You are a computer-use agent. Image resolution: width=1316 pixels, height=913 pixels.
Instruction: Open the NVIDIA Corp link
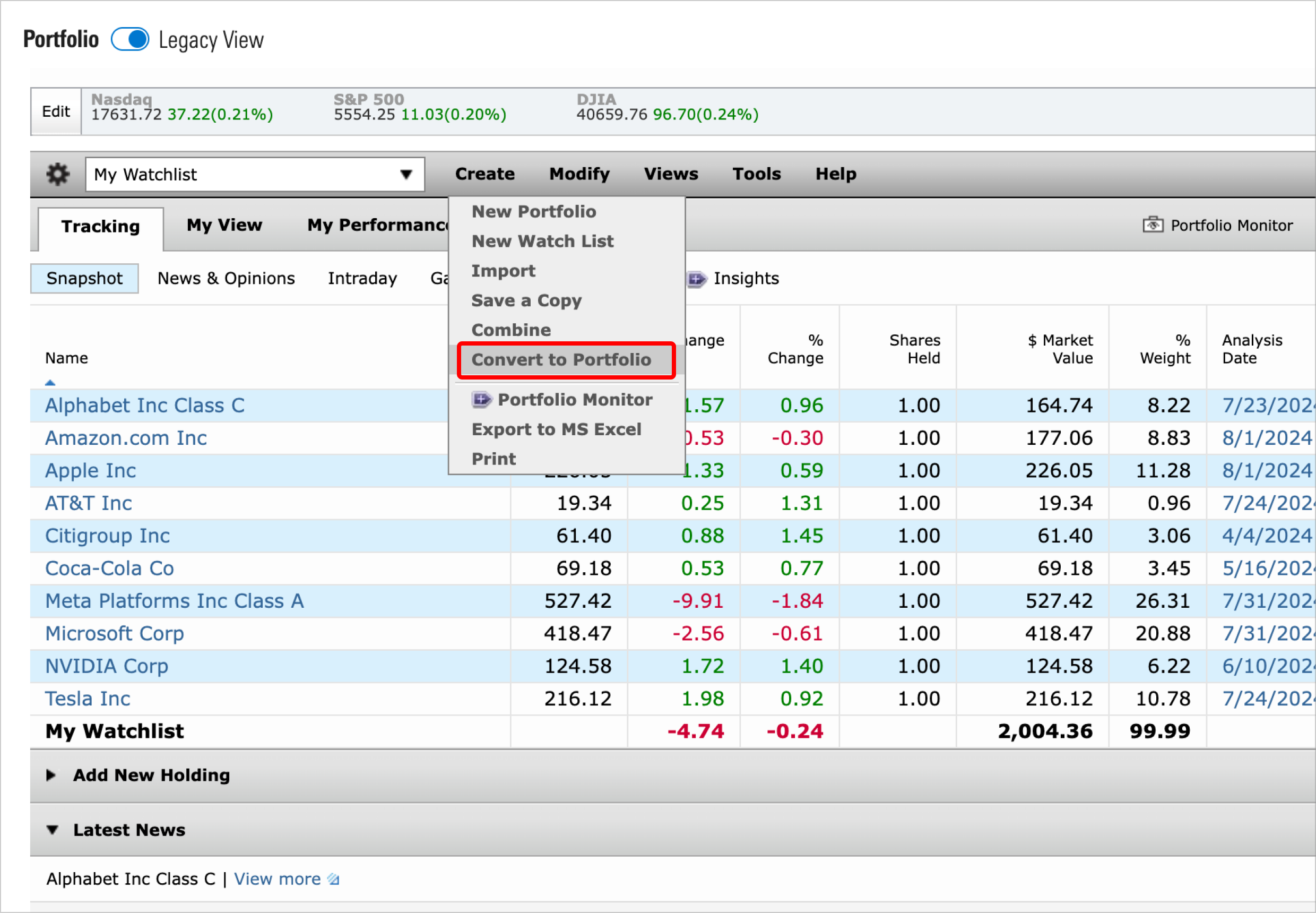(x=107, y=667)
